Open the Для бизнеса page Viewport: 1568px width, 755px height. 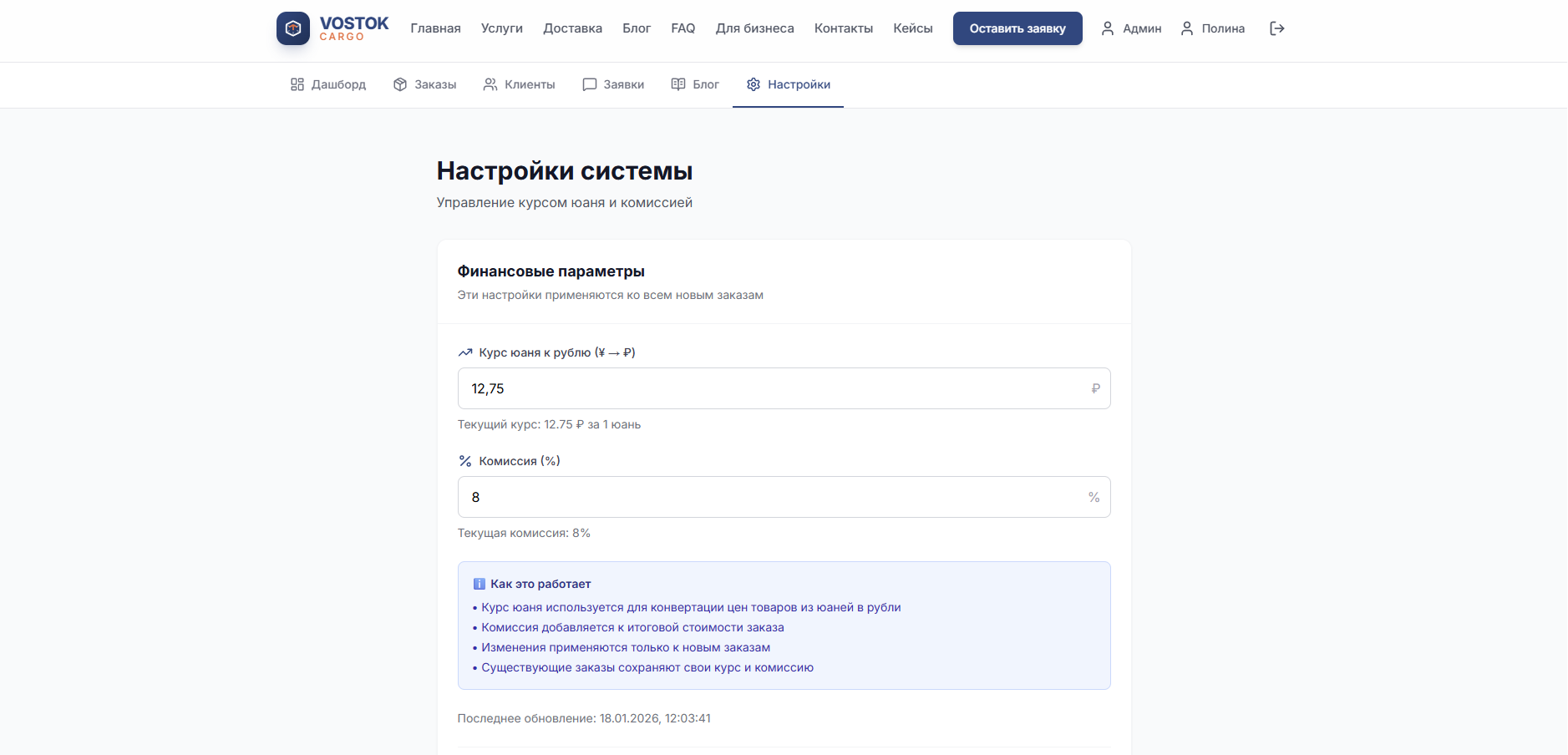755,28
